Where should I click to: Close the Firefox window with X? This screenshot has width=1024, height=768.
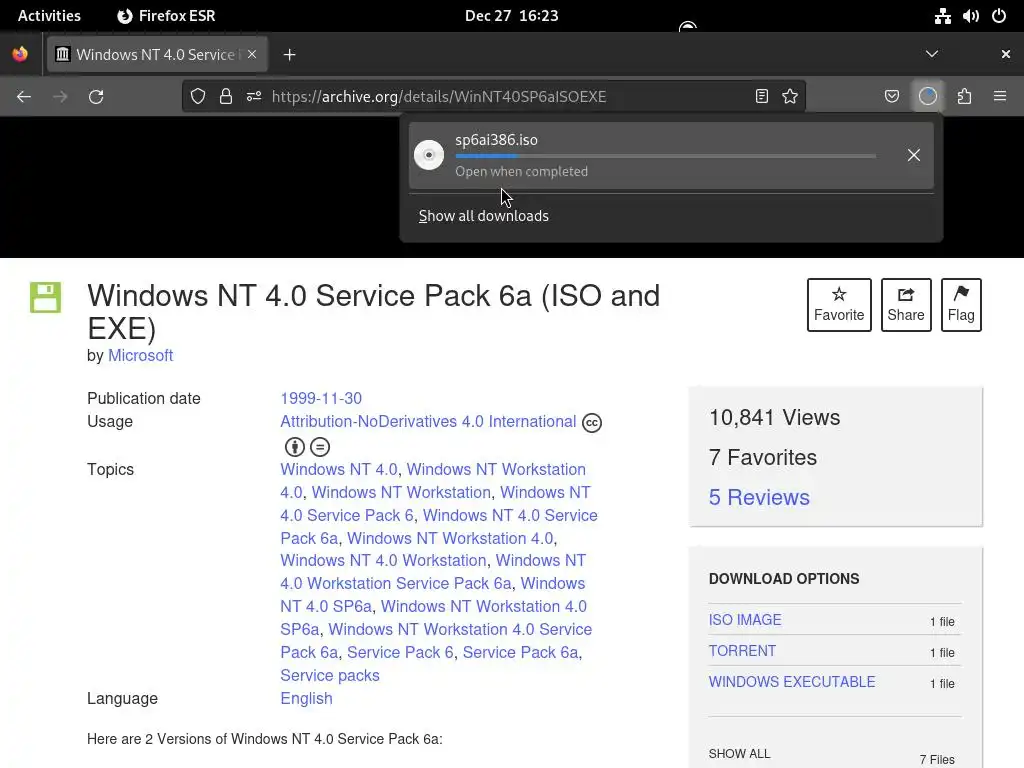[x=1006, y=54]
